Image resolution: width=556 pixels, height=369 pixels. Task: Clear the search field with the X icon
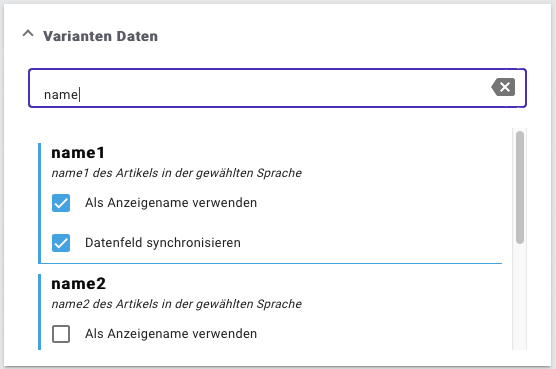[x=504, y=87]
